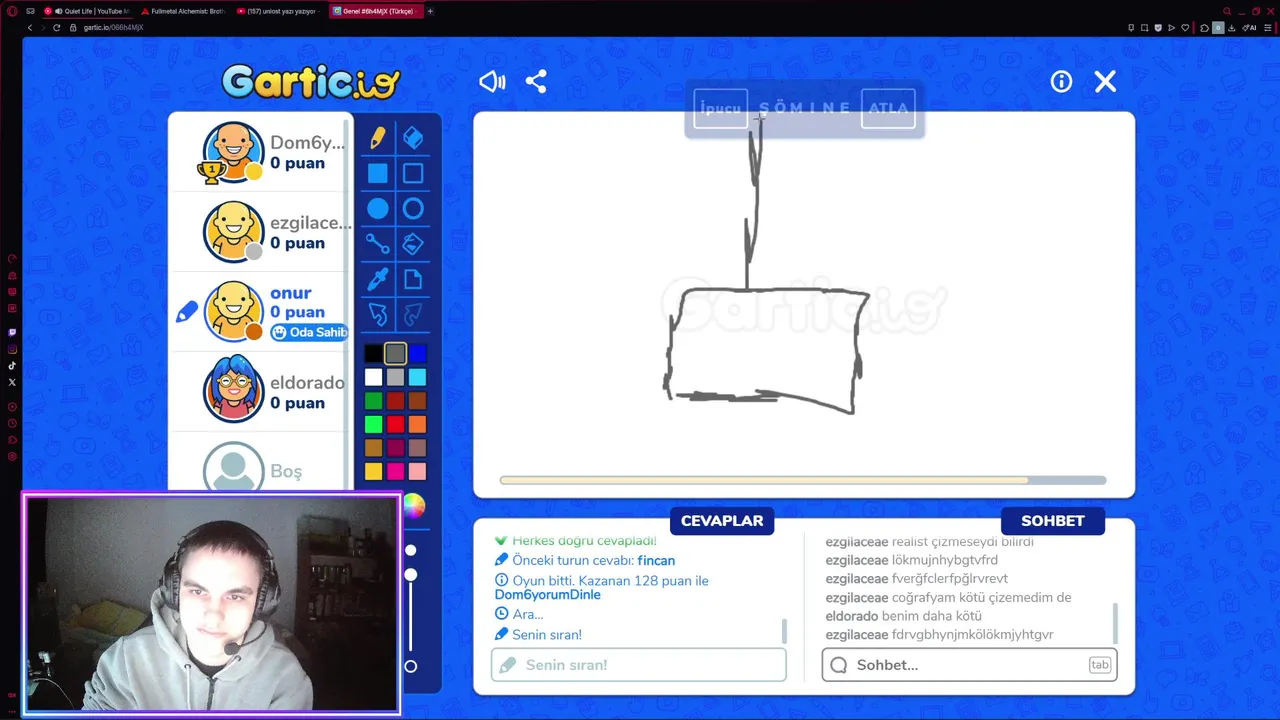This screenshot has height=720, width=1280.
Task: Switch to the SOHBET tab
Action: (x=1053, y=521)
